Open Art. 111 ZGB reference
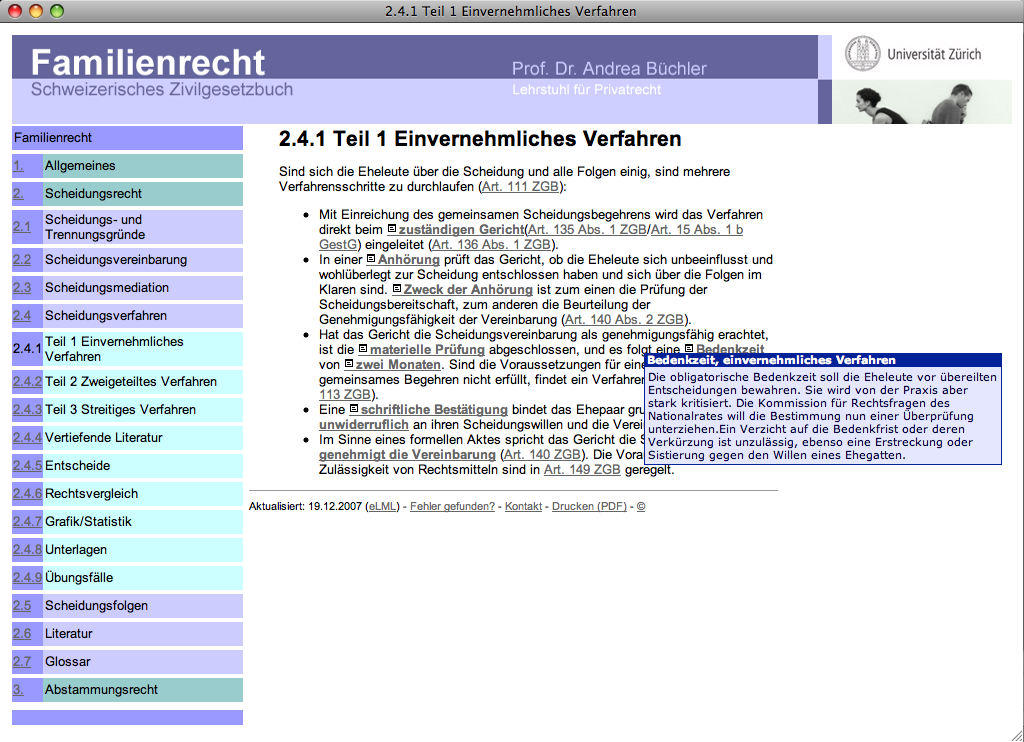1024x742 pixels. (520, 187)
